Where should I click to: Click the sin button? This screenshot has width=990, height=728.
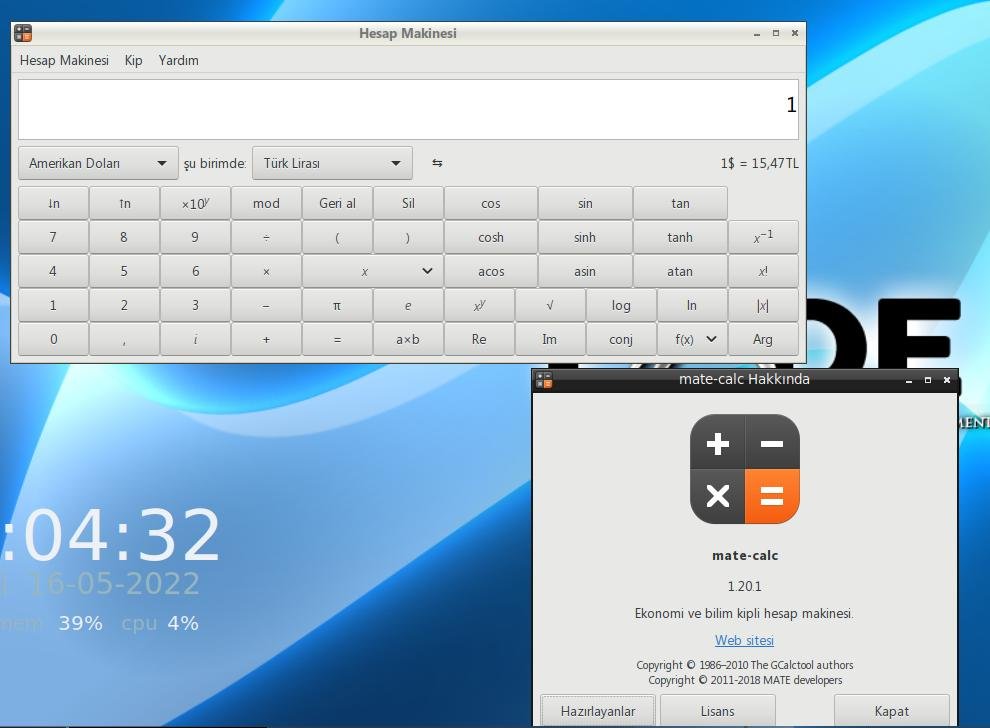tap(585, 203)
